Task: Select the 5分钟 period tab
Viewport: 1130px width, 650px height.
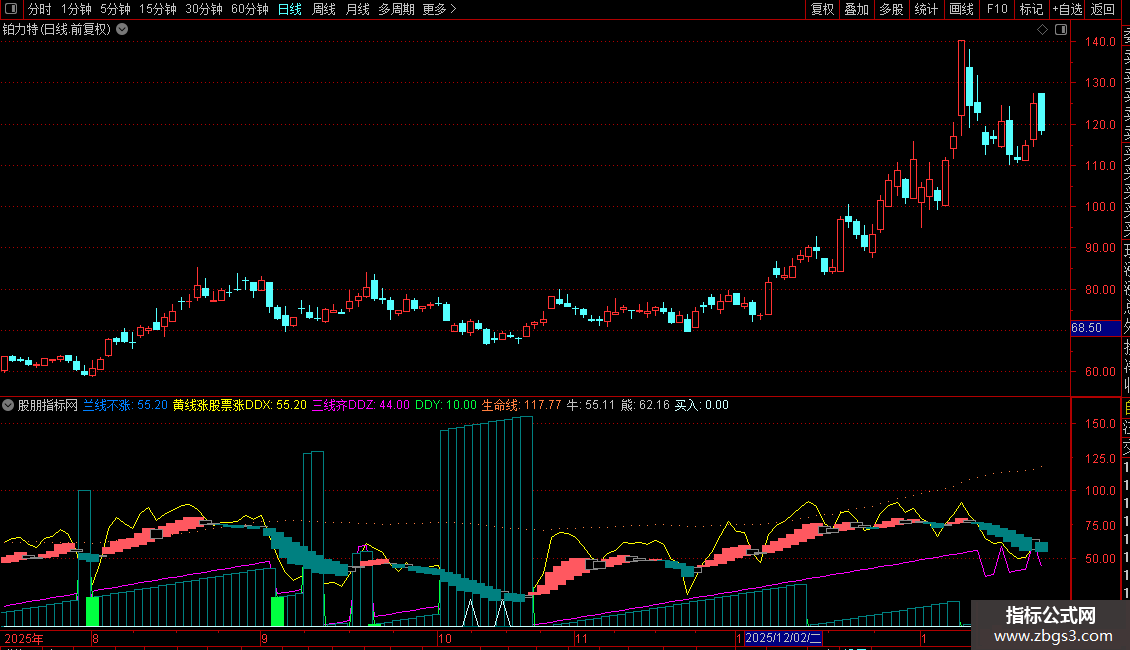Action: coord(115,9)
